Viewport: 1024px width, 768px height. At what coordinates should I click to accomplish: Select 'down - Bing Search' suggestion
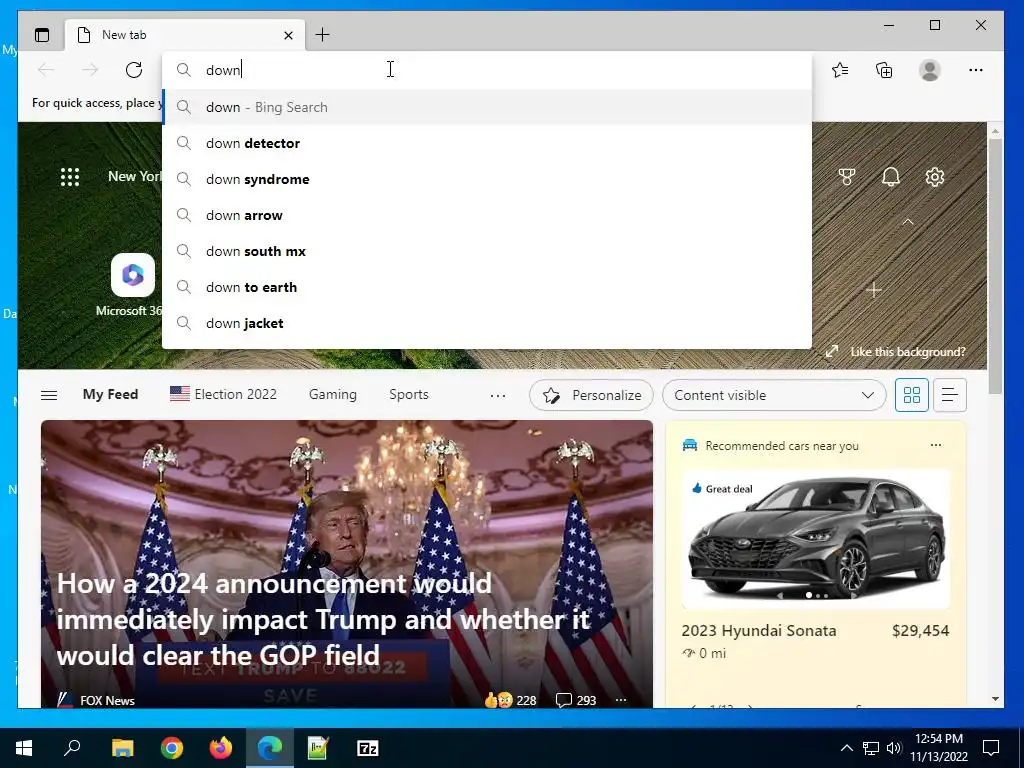487,107
